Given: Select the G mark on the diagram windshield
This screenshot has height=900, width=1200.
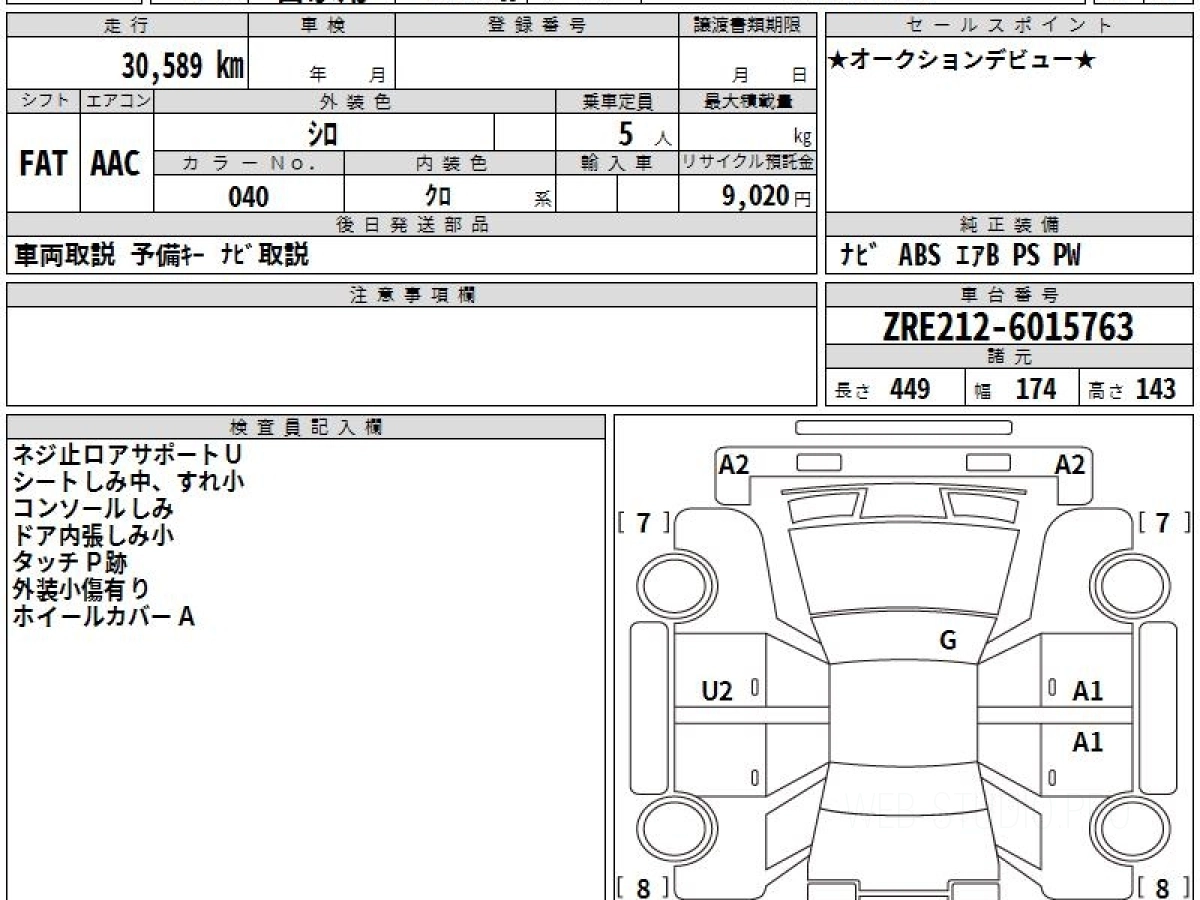Looking at the screenshot, I should (x=948, y=642).
